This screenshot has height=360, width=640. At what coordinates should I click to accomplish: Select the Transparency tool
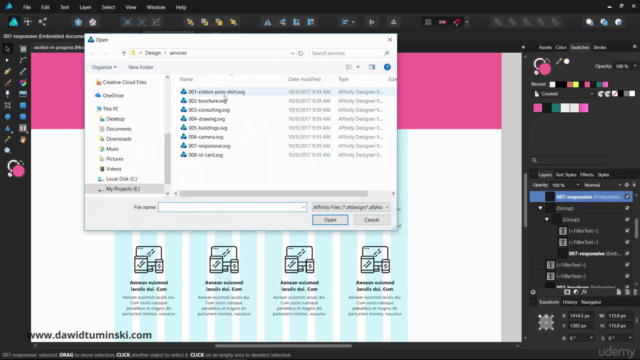pyautogui.click(x=7, y=94)
